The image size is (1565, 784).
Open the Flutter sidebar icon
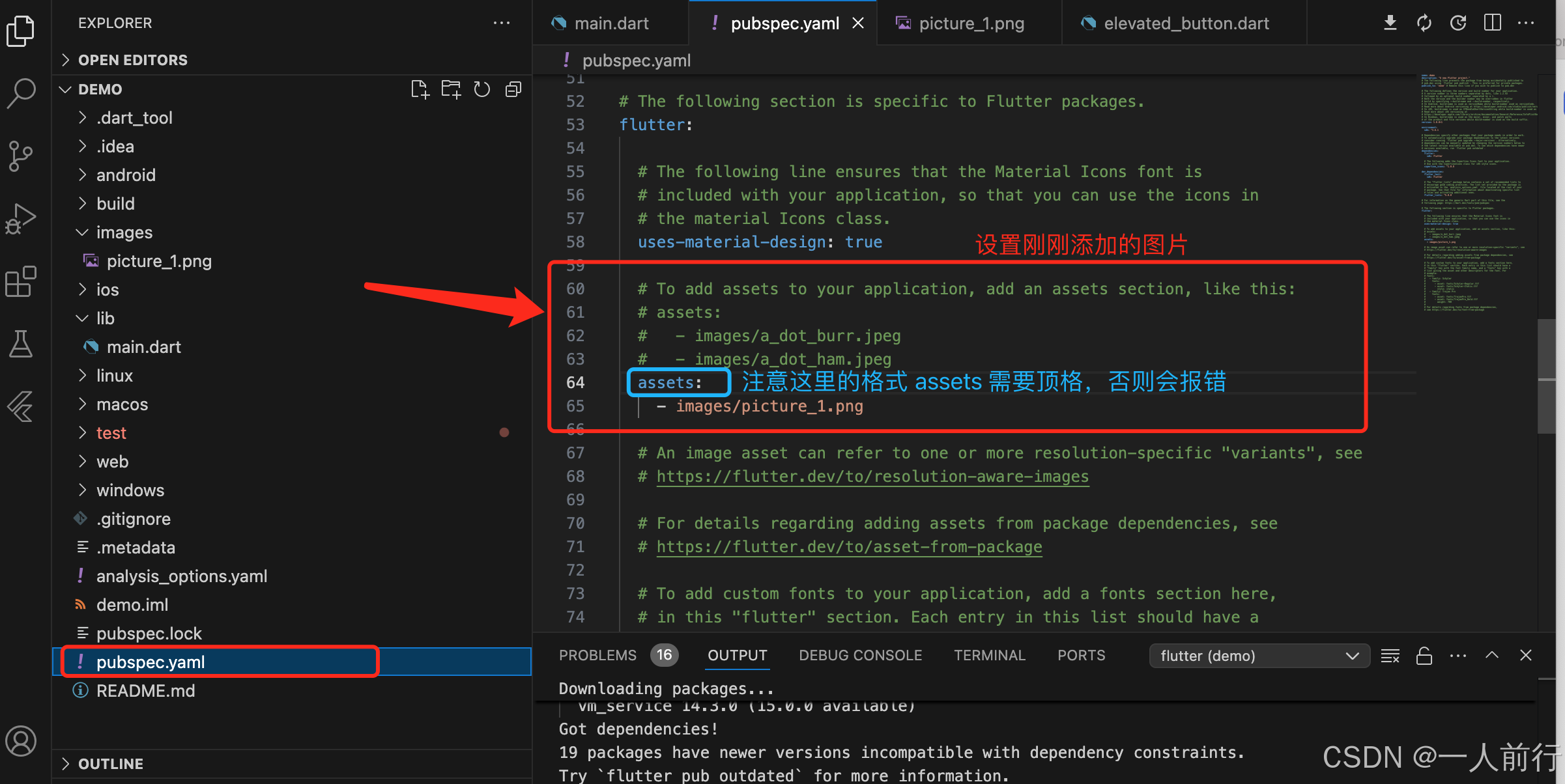point(21,406)
